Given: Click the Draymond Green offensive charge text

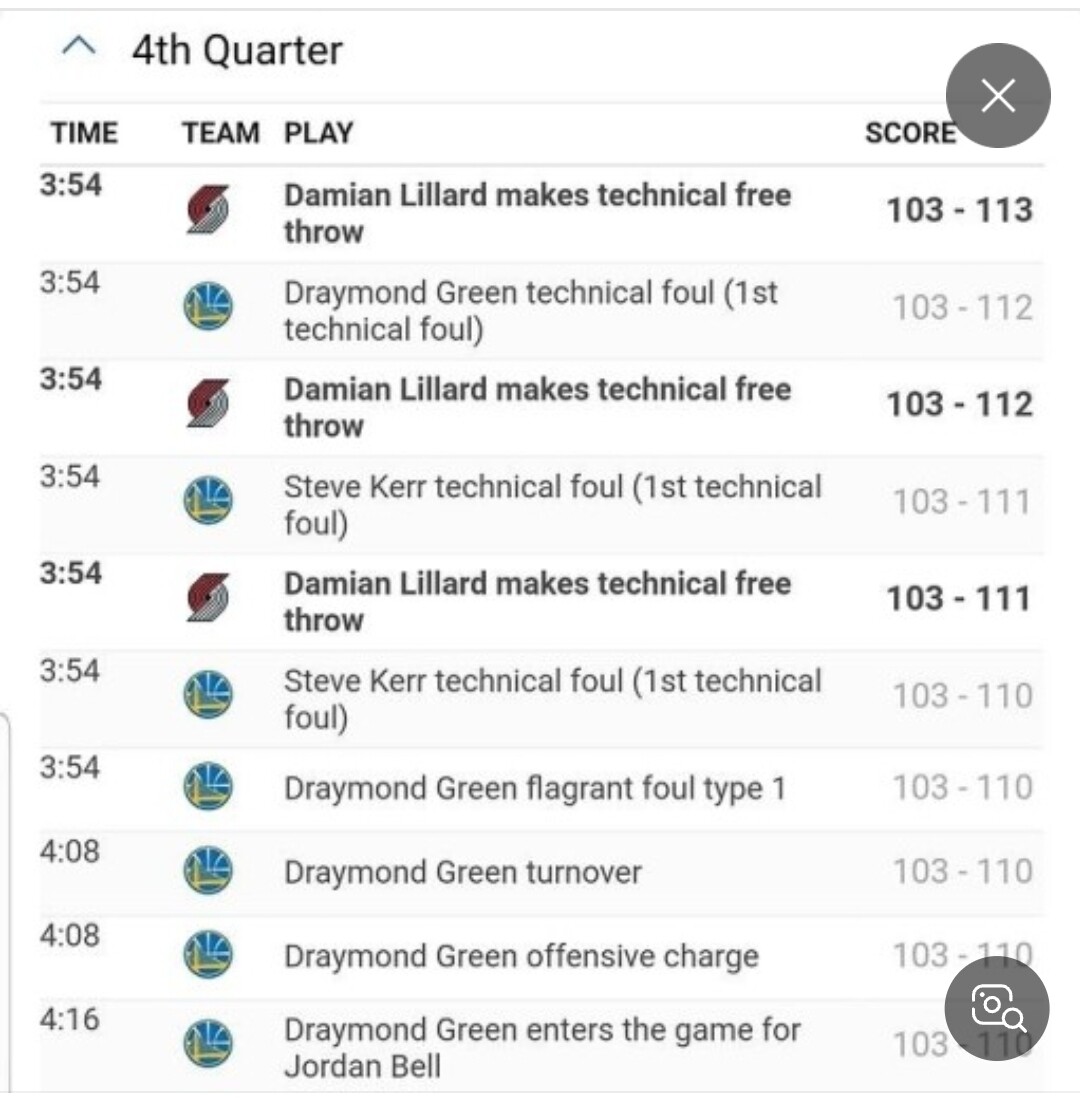Looking at the screenshot, I should point(520,957).
